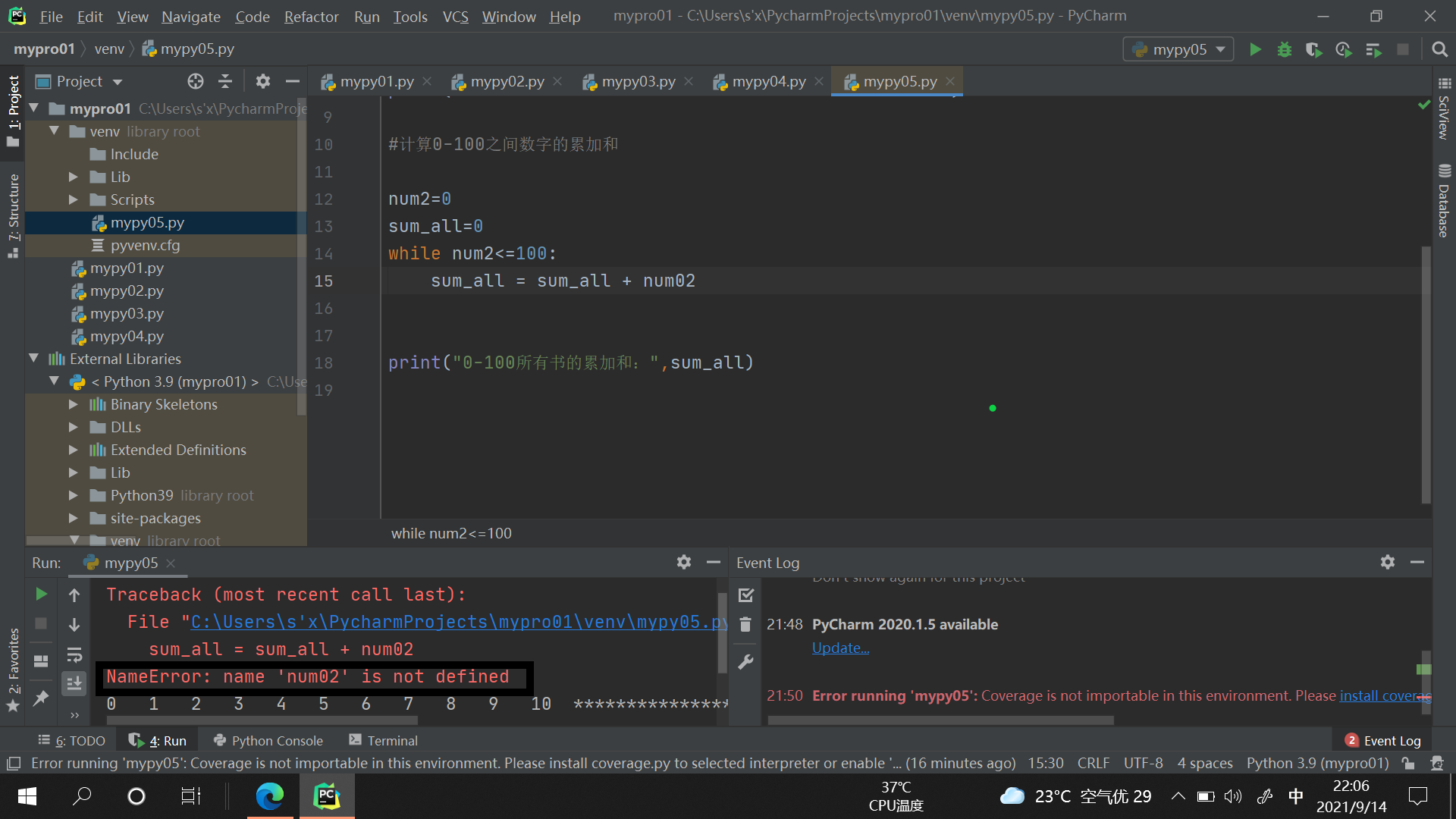Close the mypy05.py editor tab
This screenshot has width=1456, height=819.
click(x=950, y=81)
